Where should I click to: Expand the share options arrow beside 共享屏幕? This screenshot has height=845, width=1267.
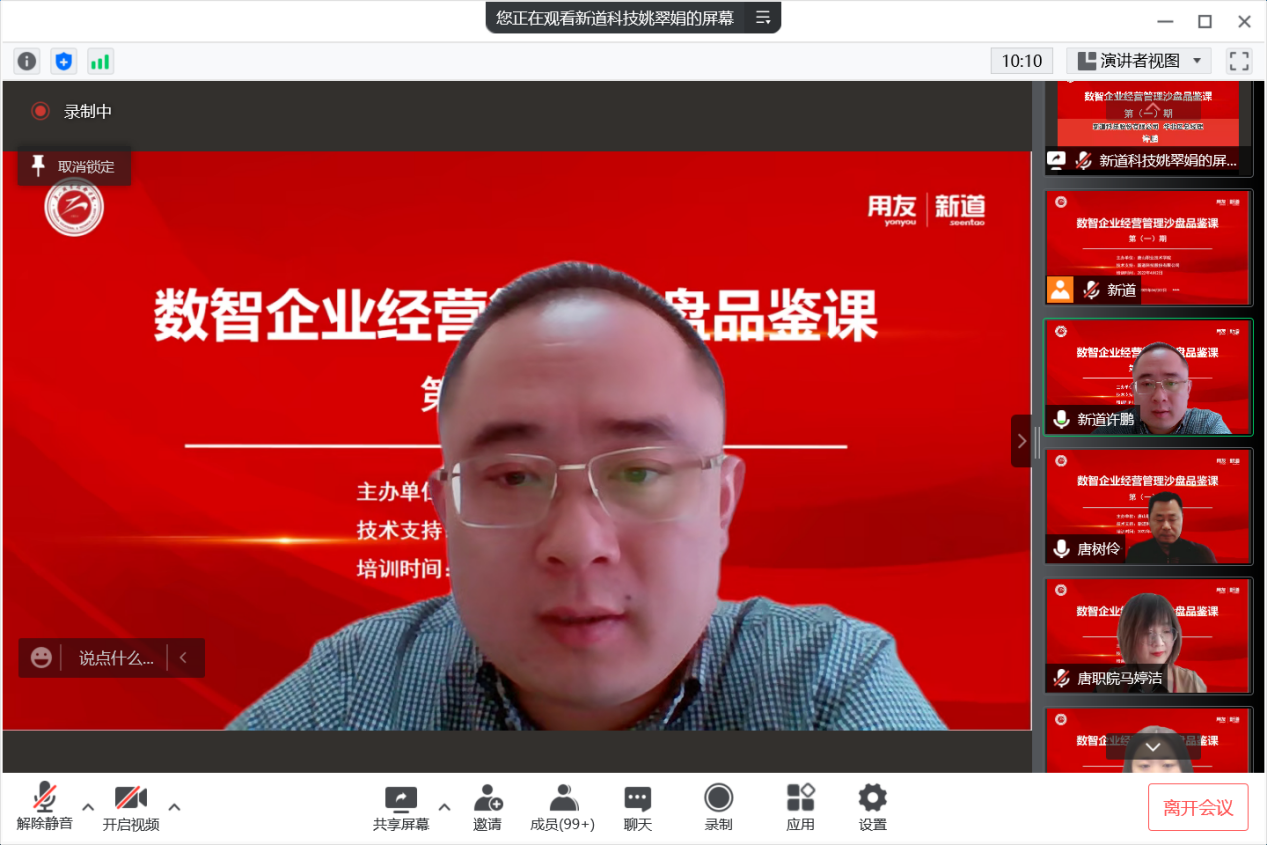[x=444, y=807]
